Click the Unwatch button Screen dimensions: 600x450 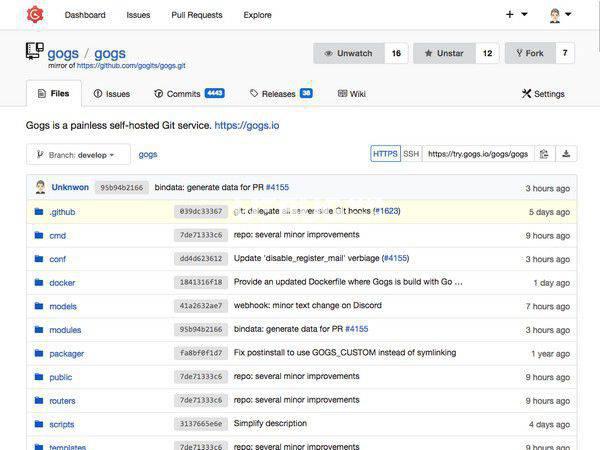pyautogui.click(x=349, y=53)
